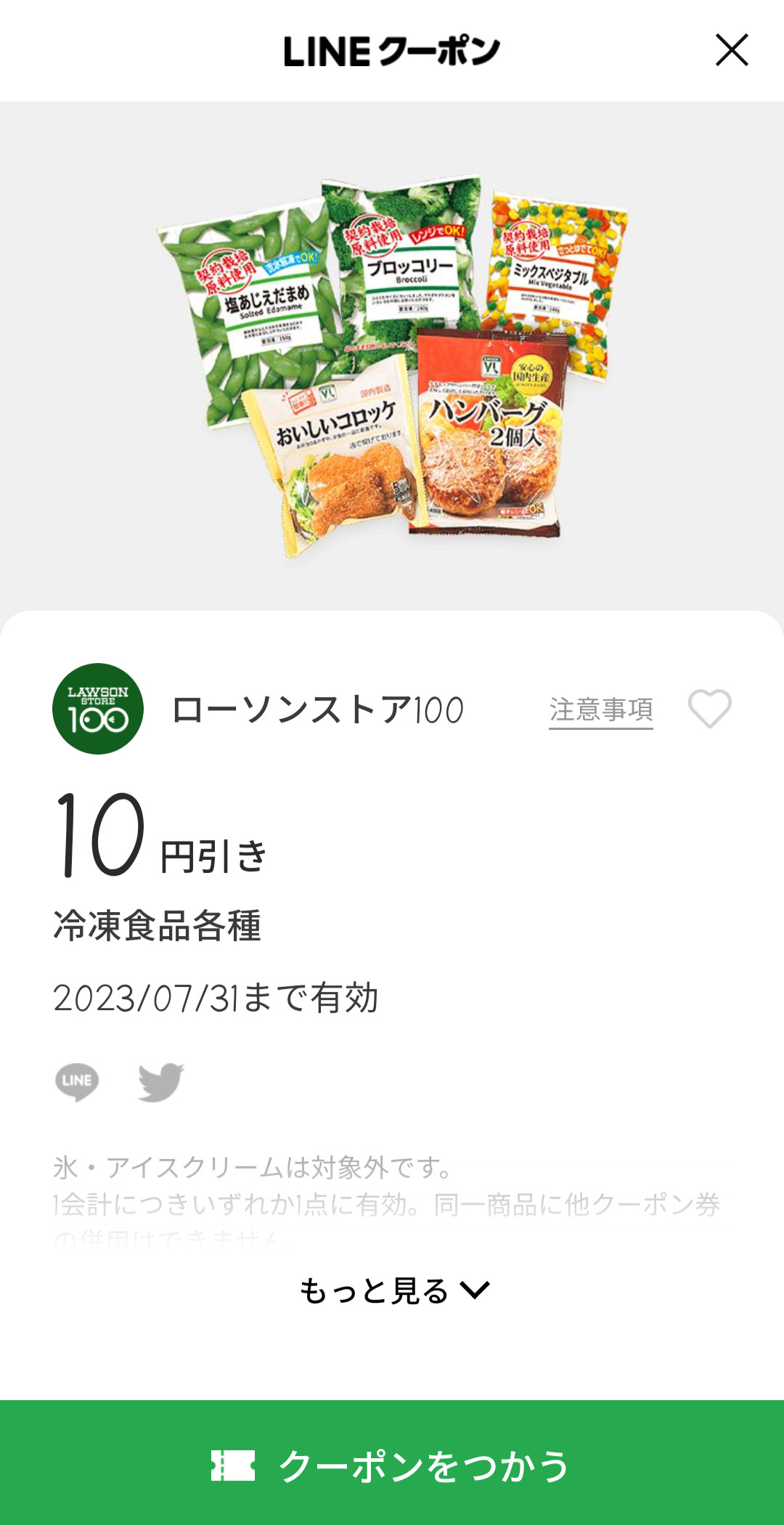Click the 10円引き discount amount

click(x=161, y=837)
